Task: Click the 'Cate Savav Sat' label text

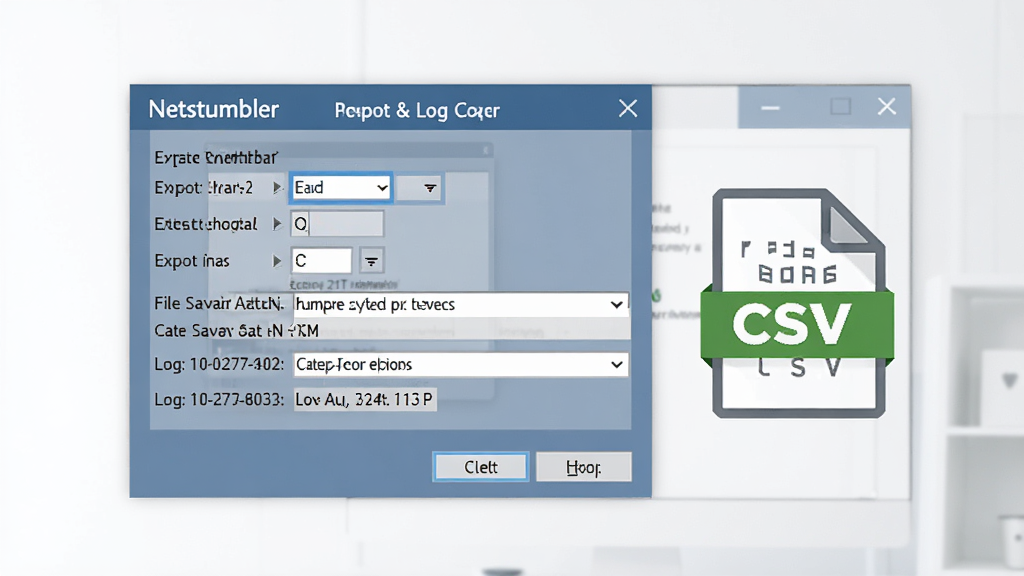Action: pos(208,331)
